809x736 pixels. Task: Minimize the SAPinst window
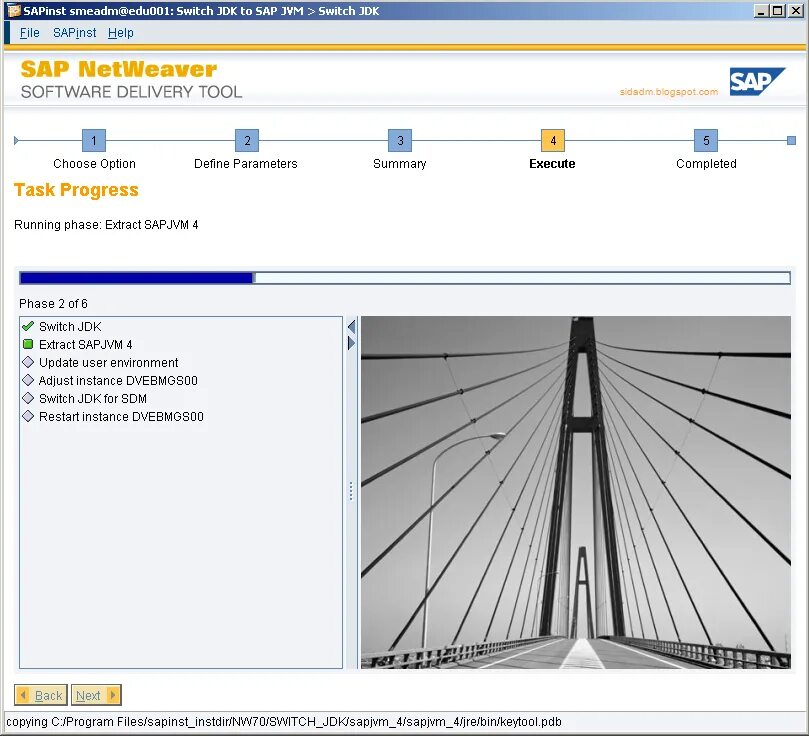click(x=760, y=11)
